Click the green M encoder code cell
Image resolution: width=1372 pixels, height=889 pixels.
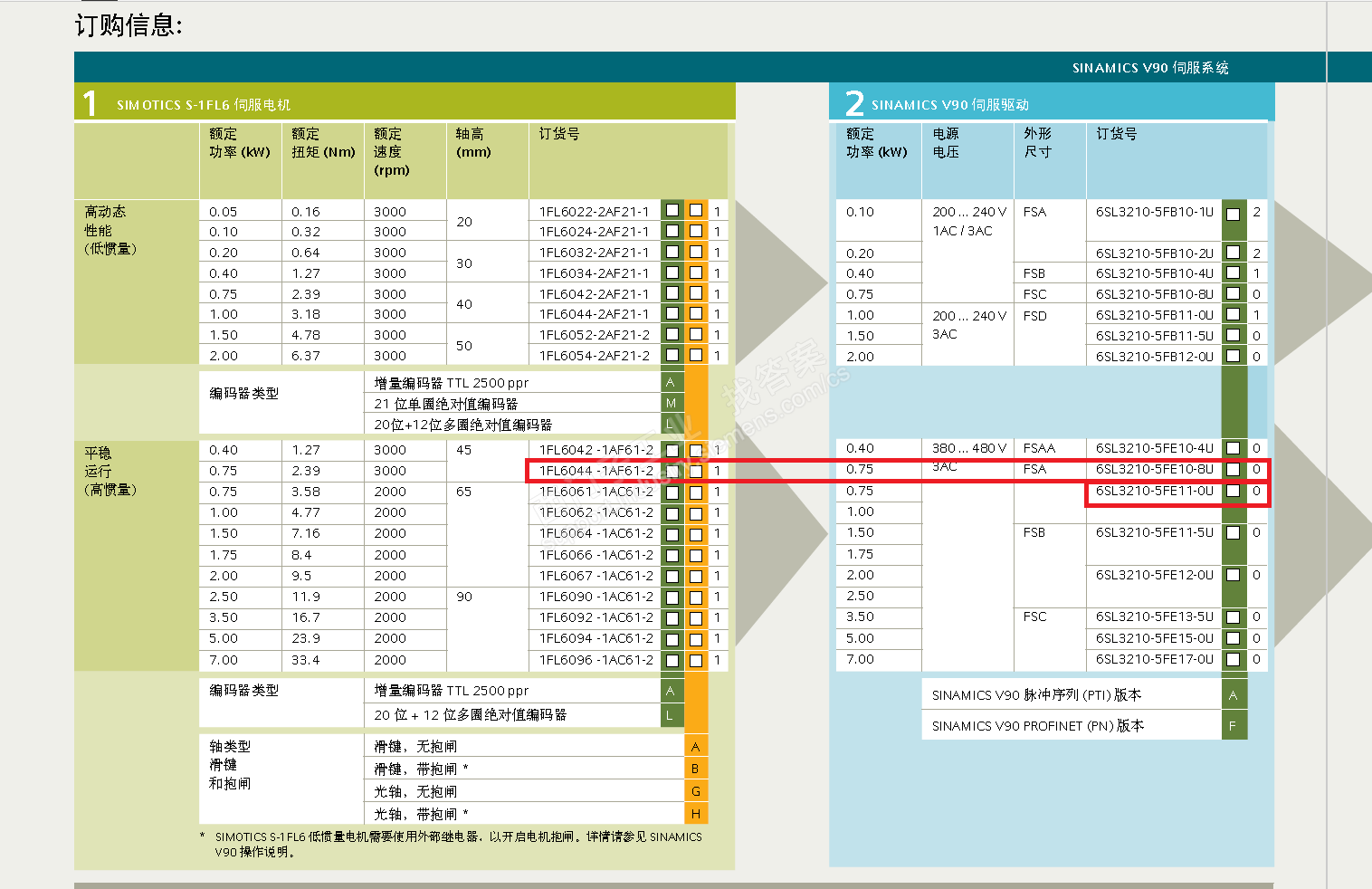coord(672,403)
